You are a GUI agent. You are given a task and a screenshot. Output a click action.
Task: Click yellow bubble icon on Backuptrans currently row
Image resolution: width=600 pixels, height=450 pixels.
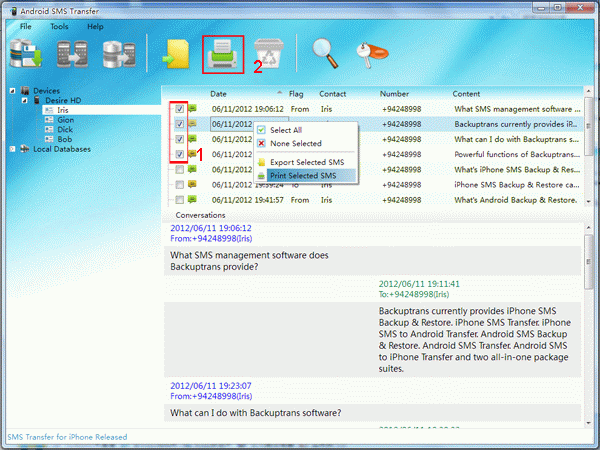[x=192, y=123]
